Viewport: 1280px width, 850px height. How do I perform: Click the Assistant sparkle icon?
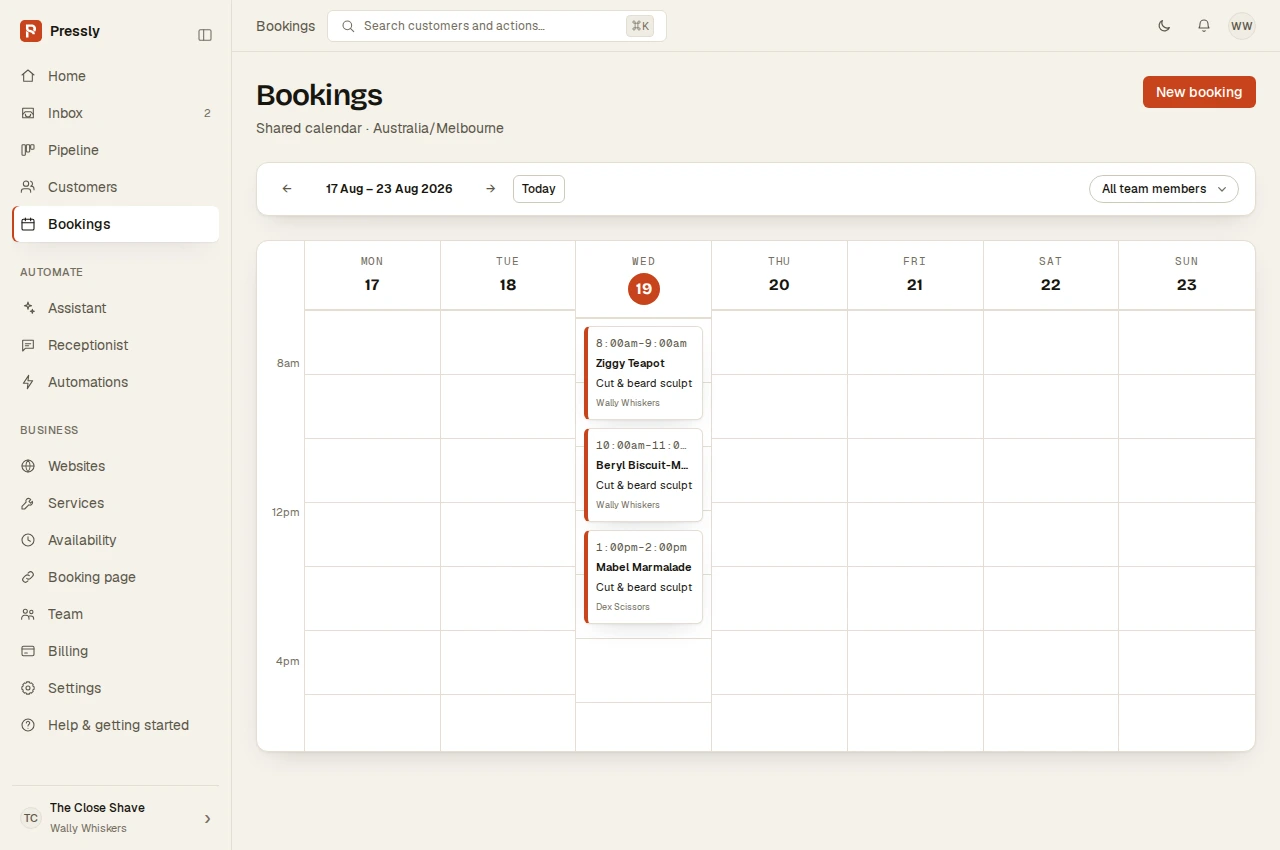(28, 308)
